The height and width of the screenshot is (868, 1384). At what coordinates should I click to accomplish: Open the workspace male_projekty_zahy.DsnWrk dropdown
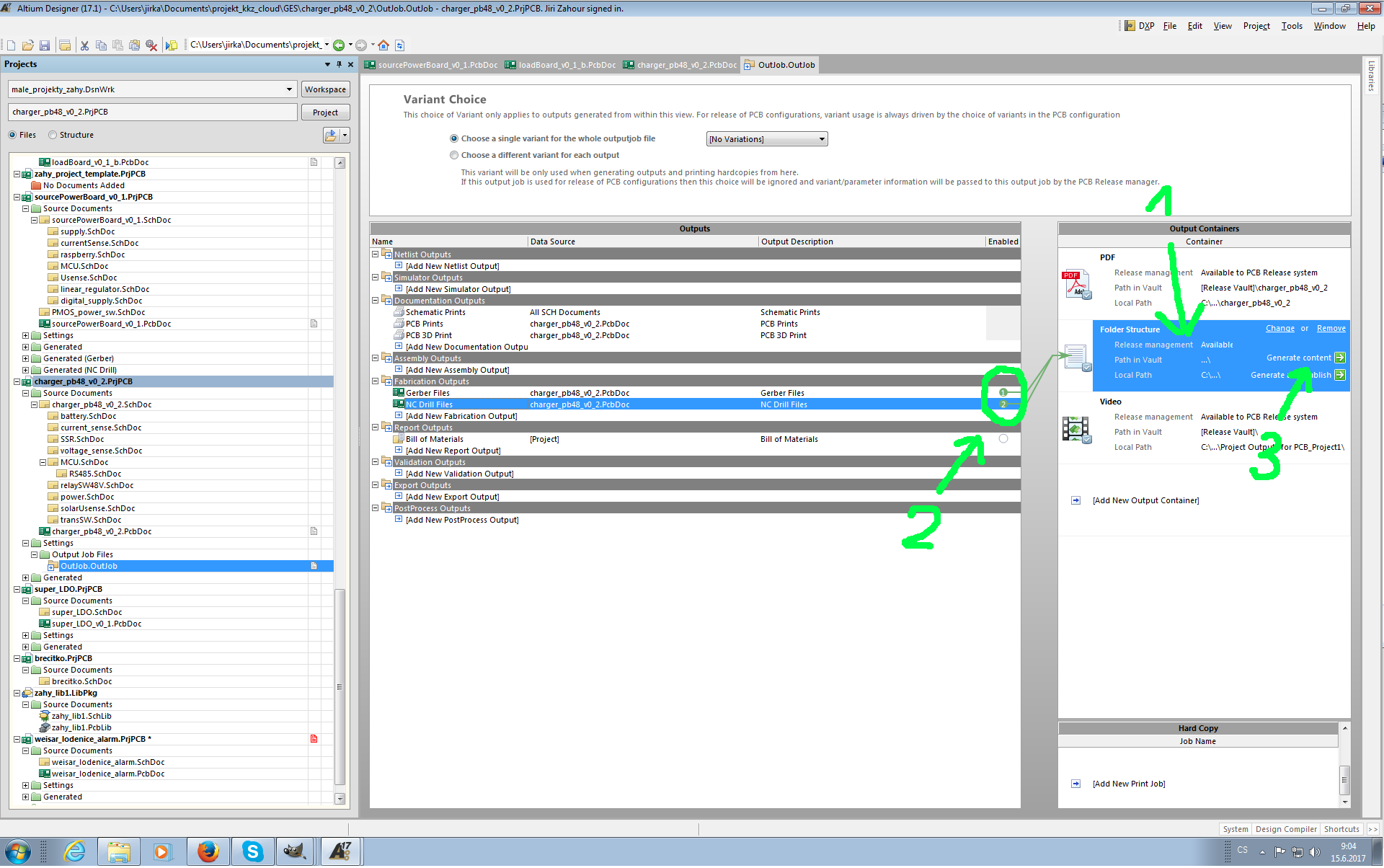(289, 90)
